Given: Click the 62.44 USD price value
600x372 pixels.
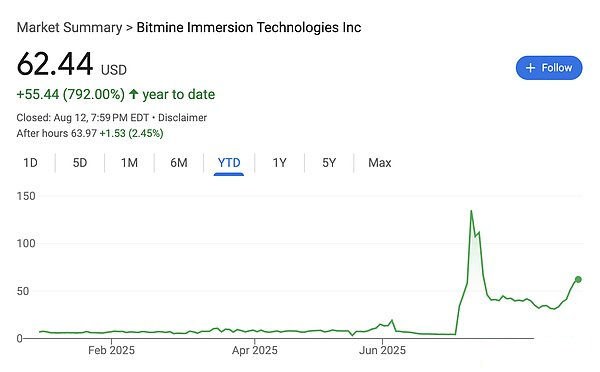Looking at the screenshot, I should point(72,64).
